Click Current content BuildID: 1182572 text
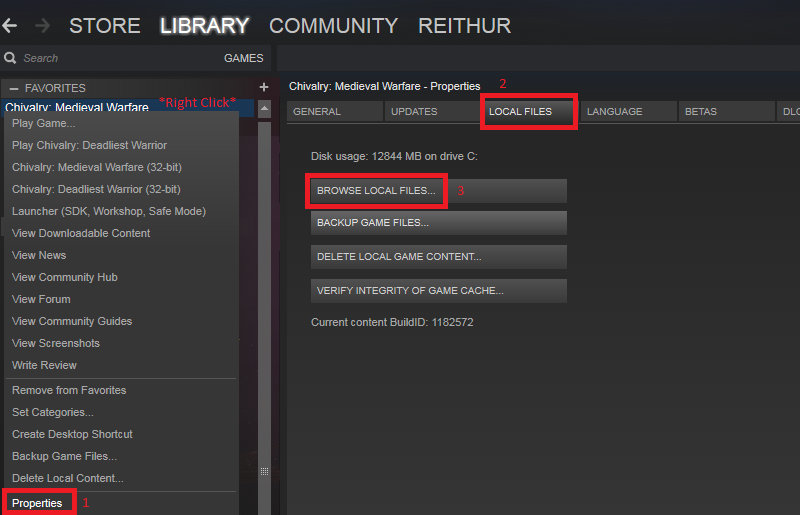 [x=392, y=322]
